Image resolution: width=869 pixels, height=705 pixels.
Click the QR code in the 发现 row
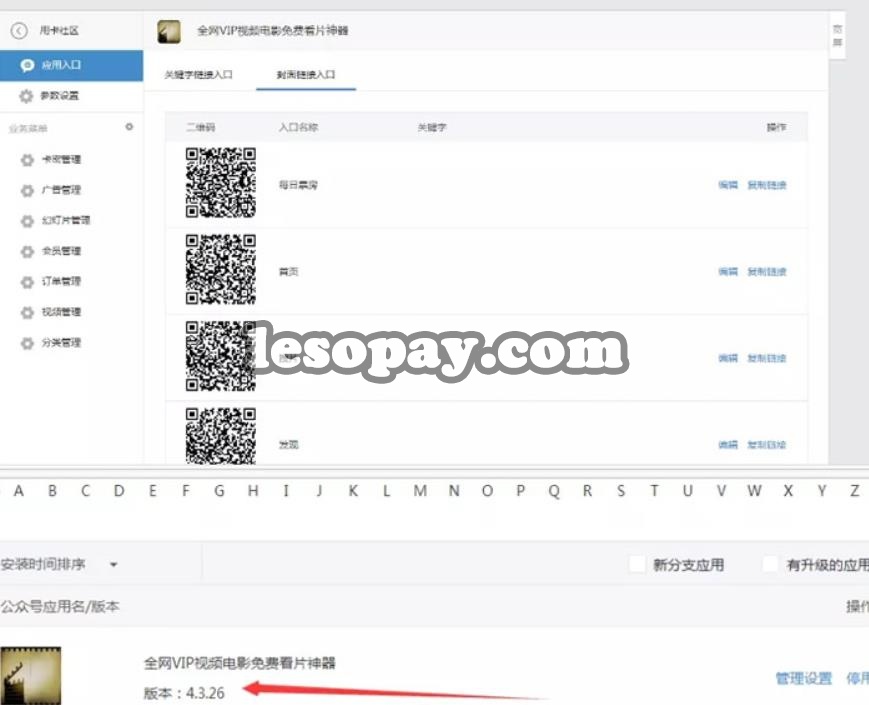[221, 436]
